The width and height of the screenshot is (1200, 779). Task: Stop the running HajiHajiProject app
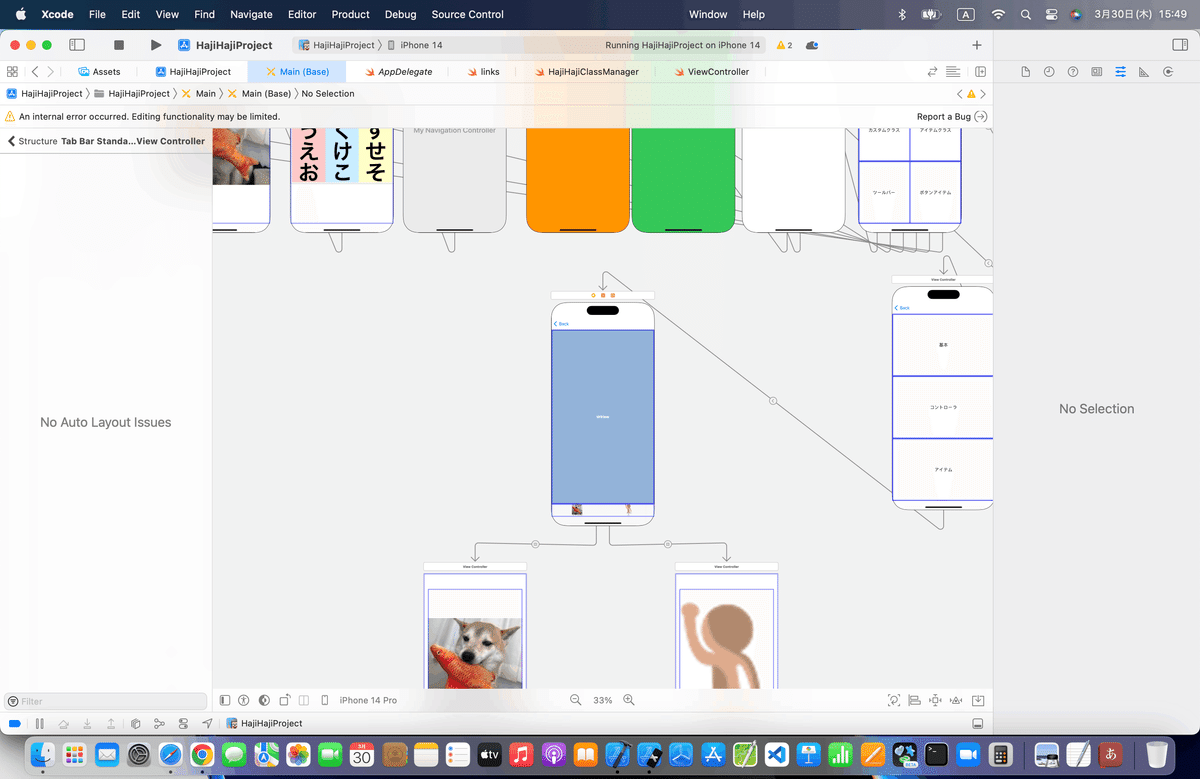(x=119, y=45)
